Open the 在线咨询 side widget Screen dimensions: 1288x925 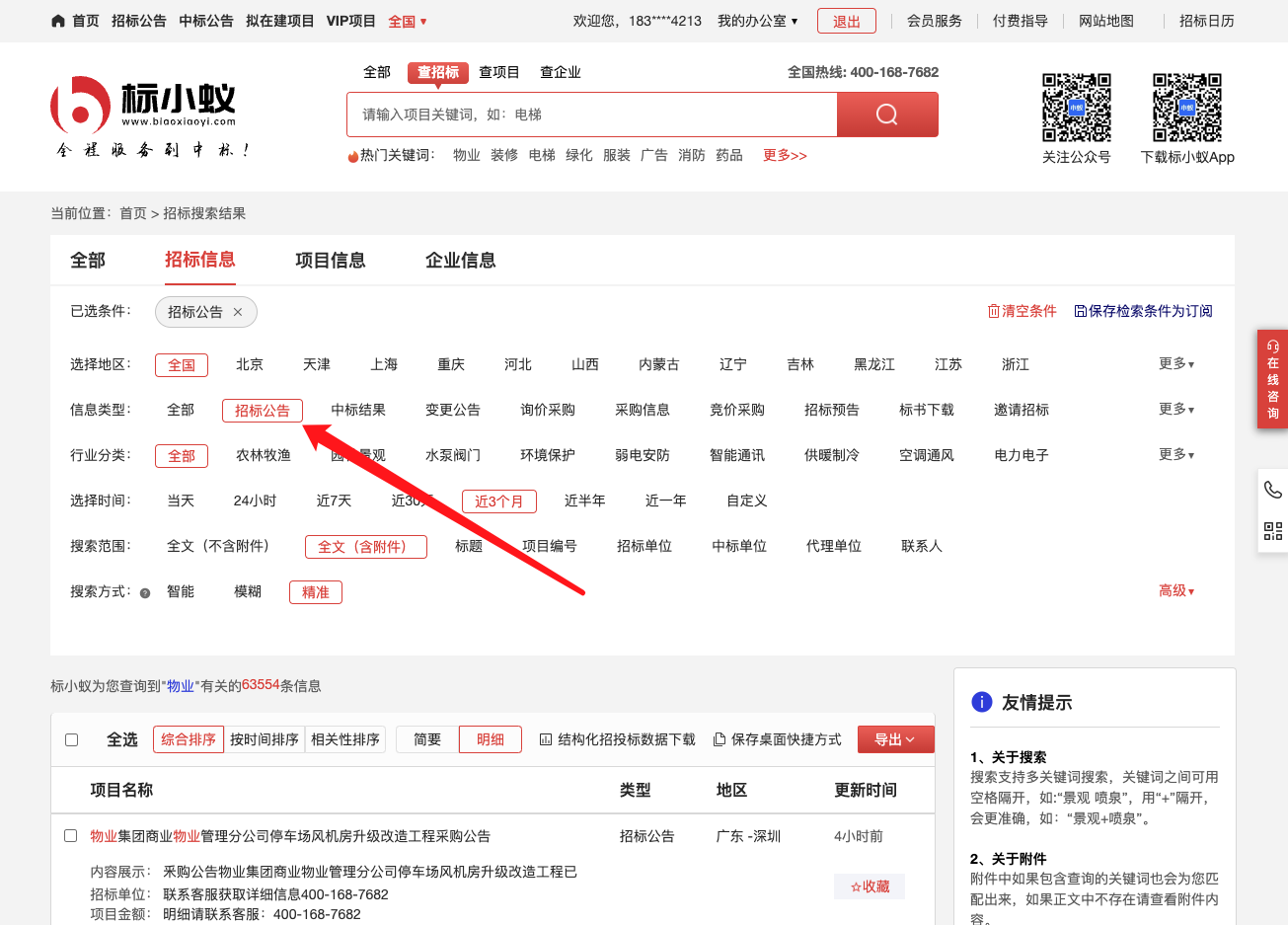1272,379
